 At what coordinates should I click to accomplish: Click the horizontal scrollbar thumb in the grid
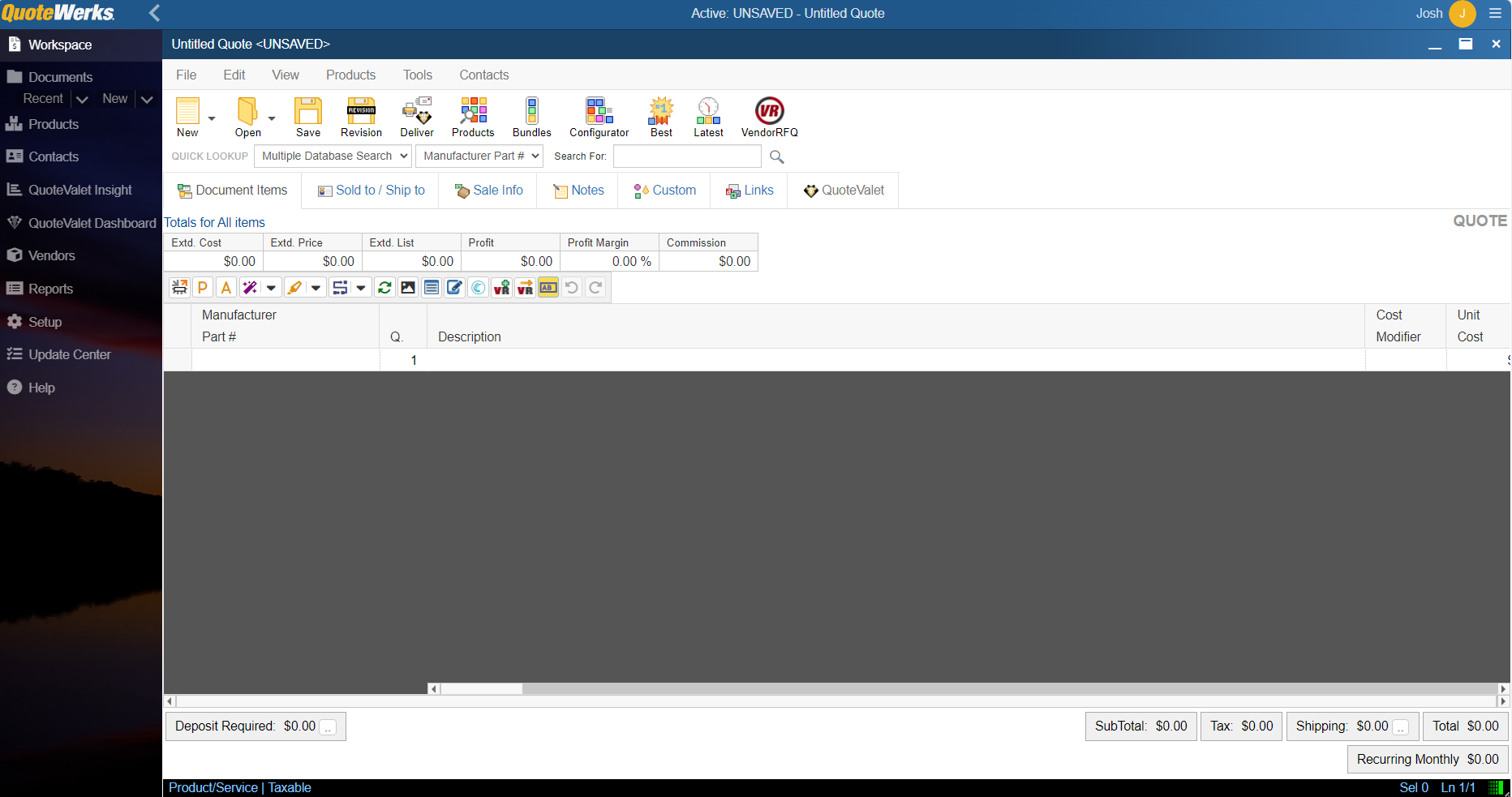(481, 689)
